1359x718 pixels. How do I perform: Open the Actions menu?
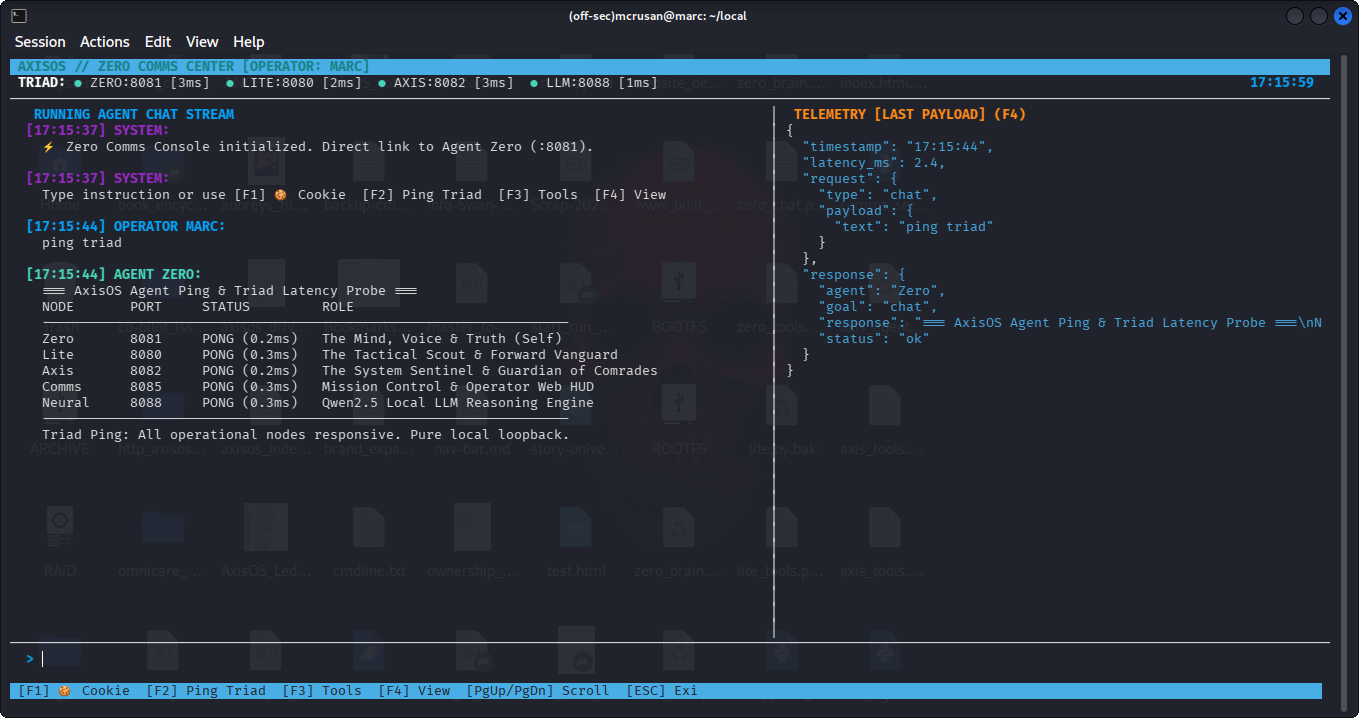click(105, 42)
